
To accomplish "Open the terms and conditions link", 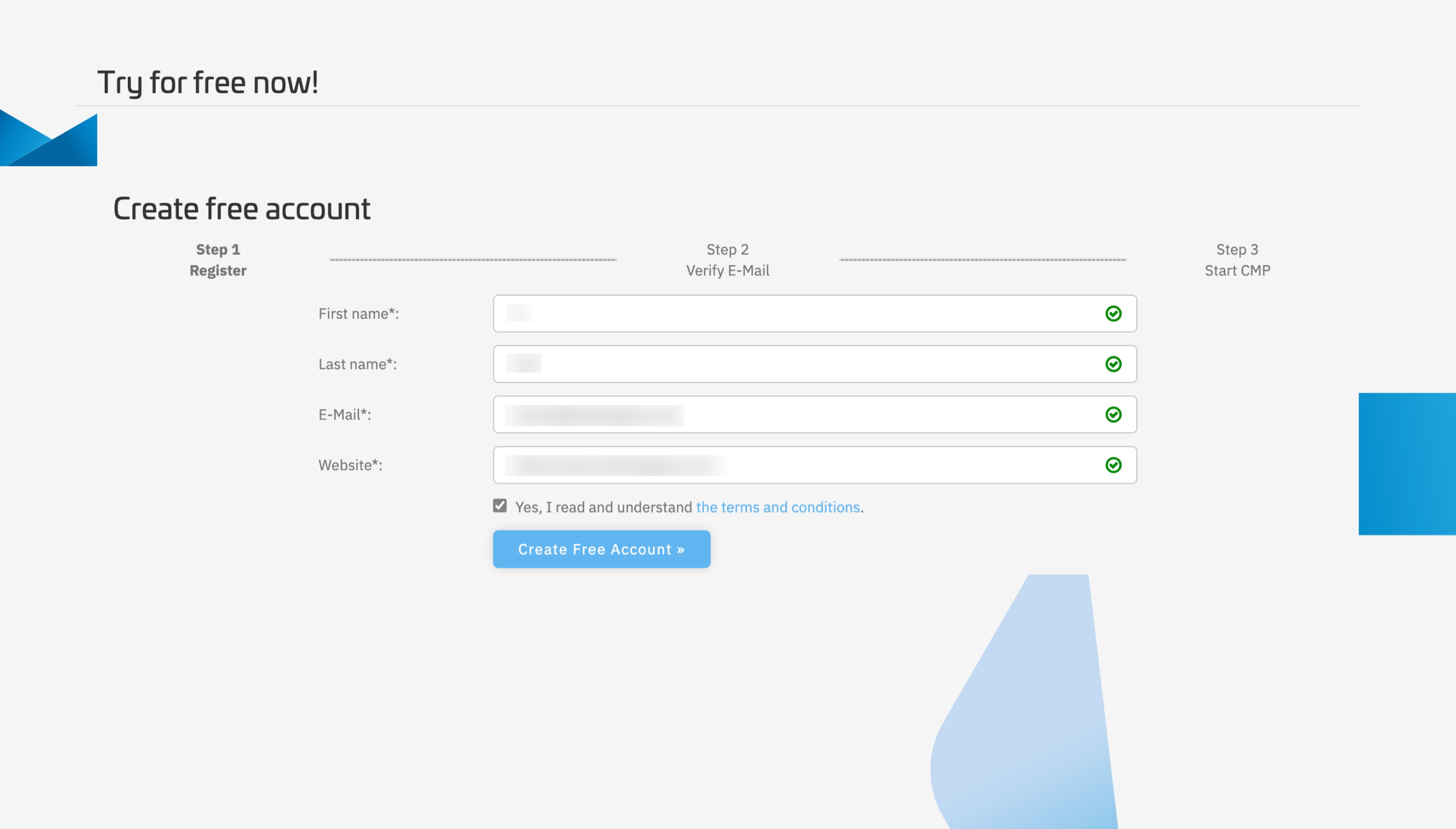I will [x=778, y=507].
